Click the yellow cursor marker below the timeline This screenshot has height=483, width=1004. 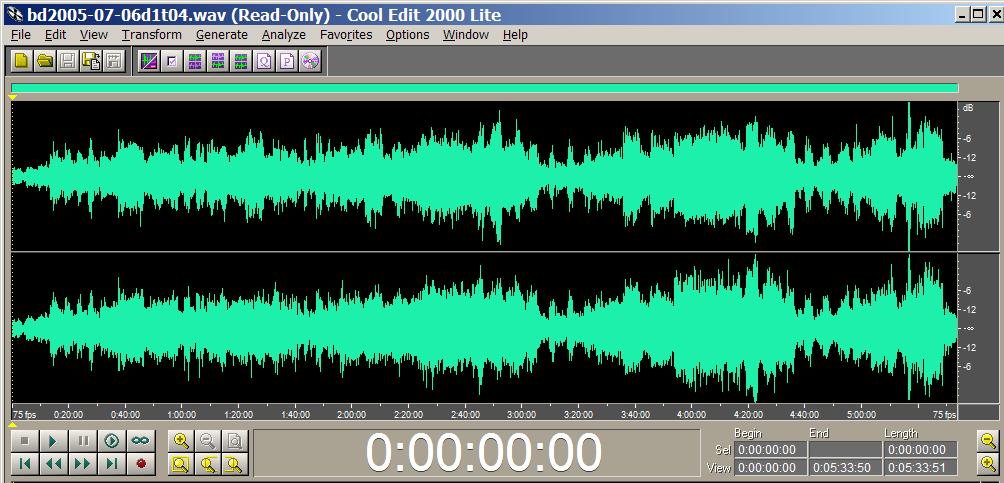tap(12, 425)
